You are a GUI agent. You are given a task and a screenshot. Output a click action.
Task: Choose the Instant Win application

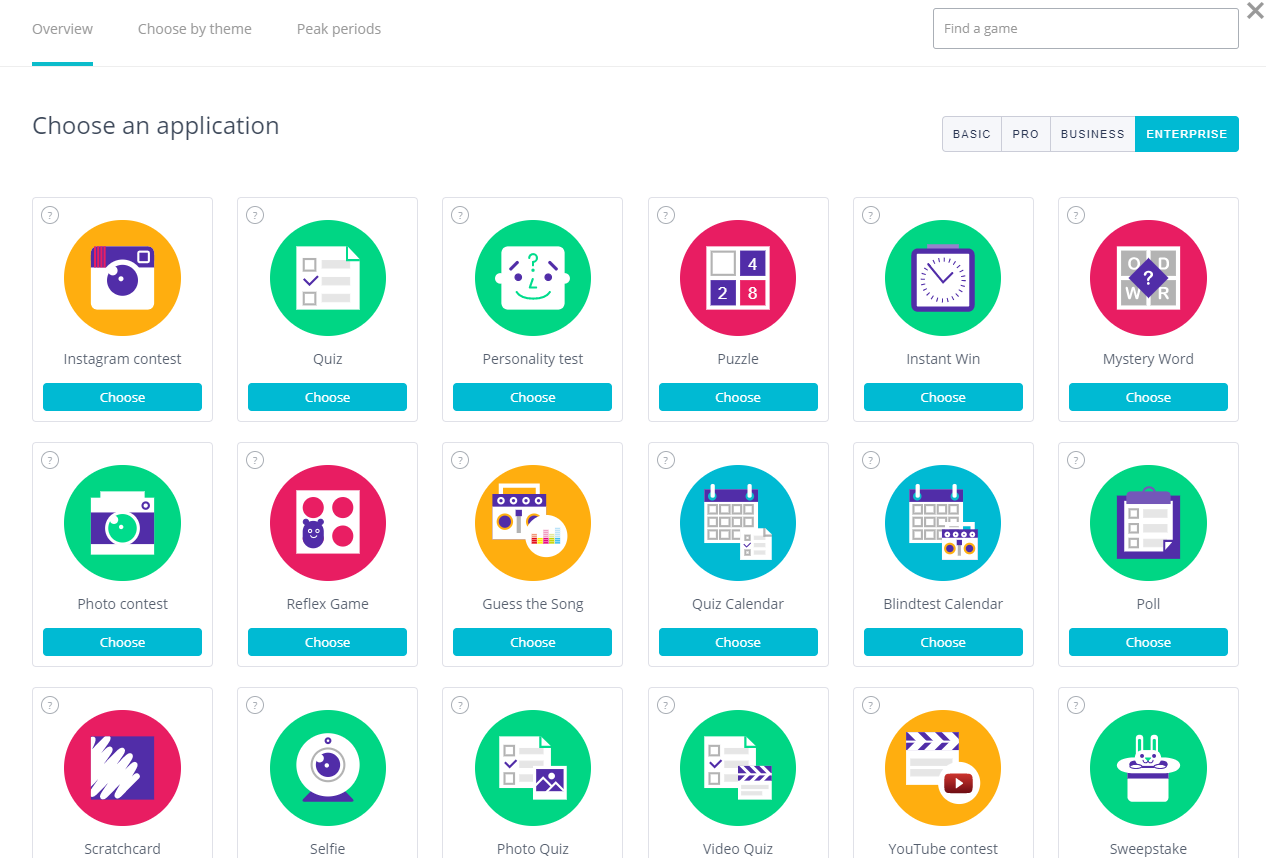click(943, 397)
